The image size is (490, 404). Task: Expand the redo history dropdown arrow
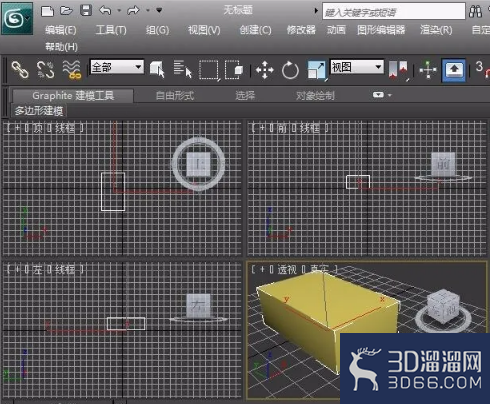[x=148, y=11]
